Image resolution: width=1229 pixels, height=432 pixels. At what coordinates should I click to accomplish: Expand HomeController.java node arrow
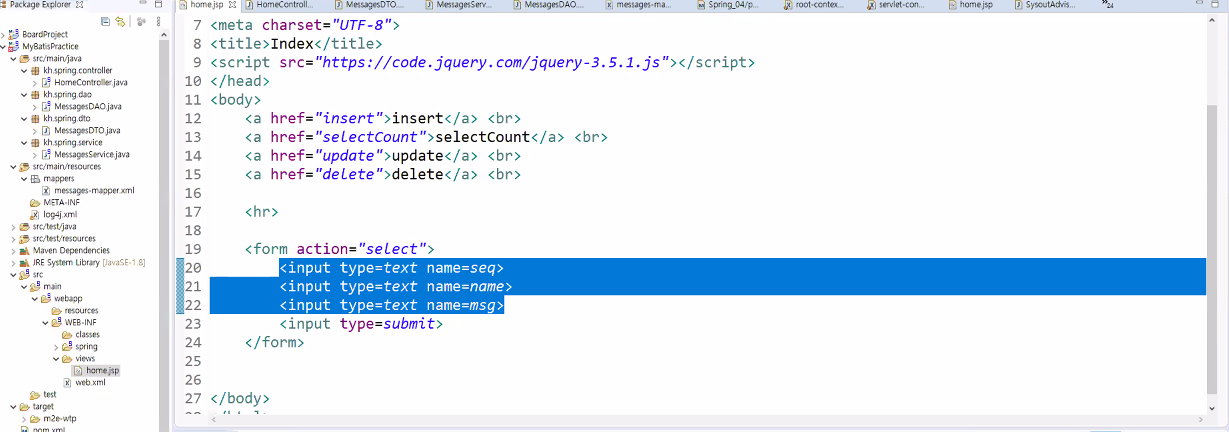tap(35, 82)
